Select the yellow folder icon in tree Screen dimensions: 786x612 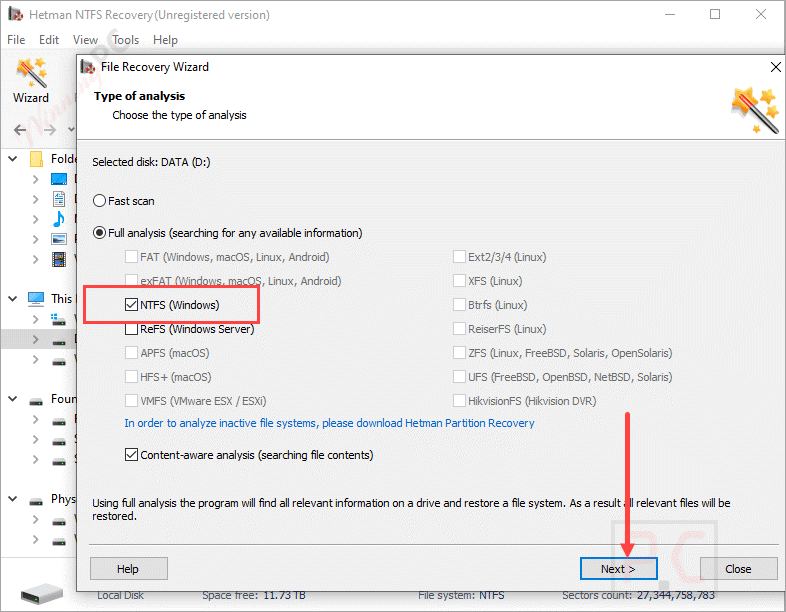(x=36, y=159)
